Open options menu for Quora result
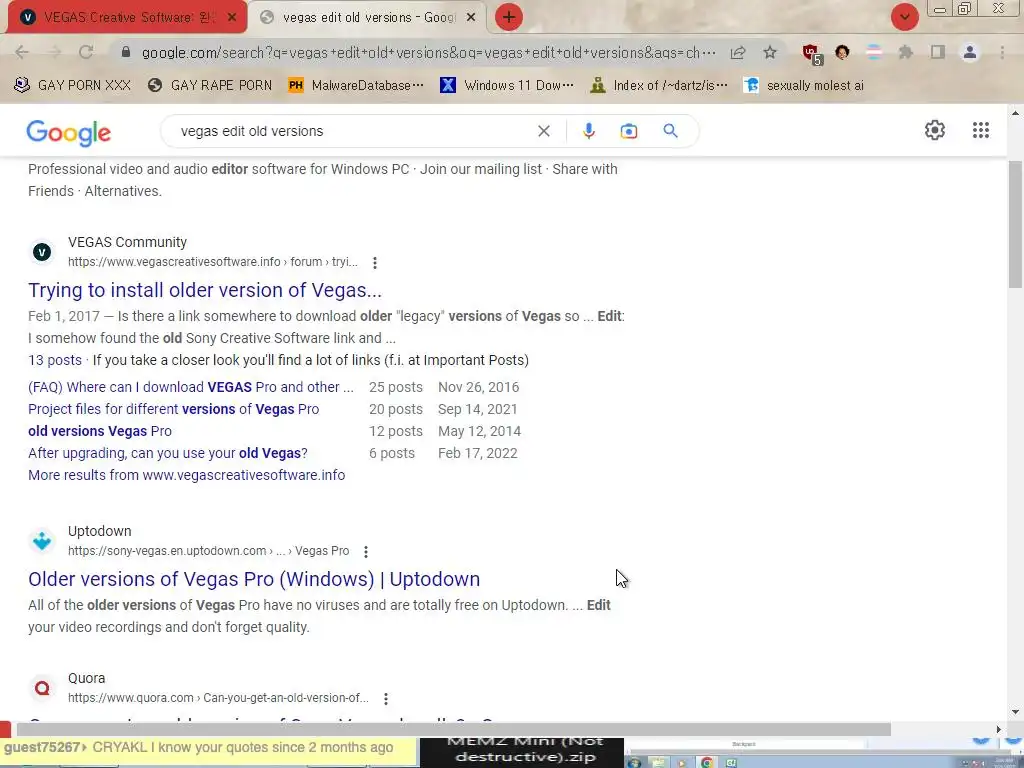The height and width of the screenshot is (768, 1024). (386, 699)
